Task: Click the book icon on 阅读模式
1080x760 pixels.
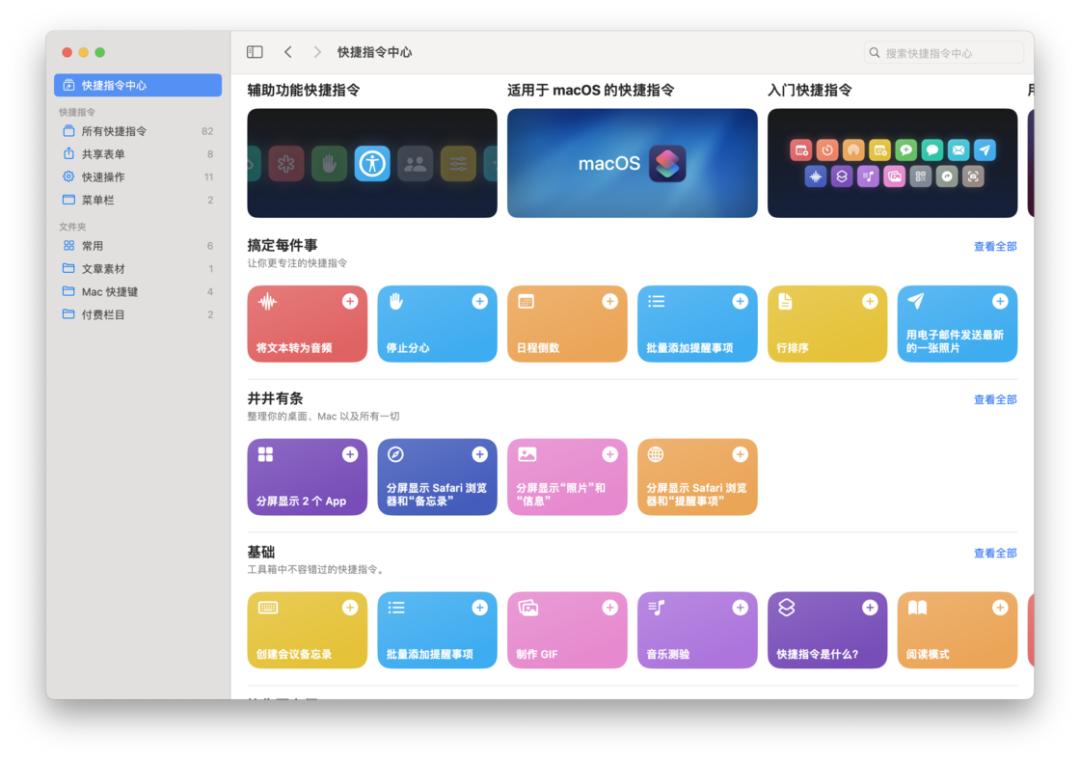Action: pyautogui.click(x=917, y=607)
